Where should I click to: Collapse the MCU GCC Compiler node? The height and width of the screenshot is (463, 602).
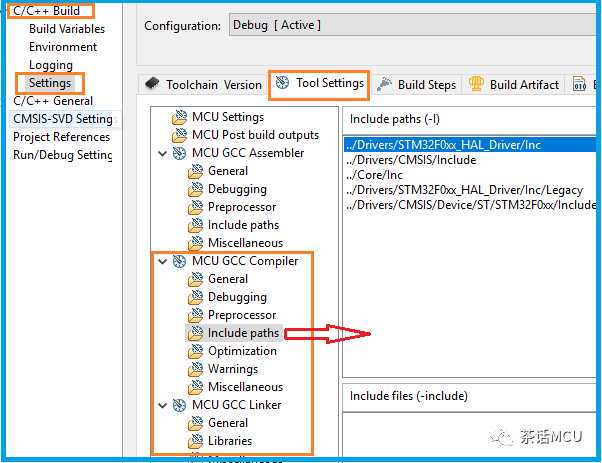pos(163,261)
